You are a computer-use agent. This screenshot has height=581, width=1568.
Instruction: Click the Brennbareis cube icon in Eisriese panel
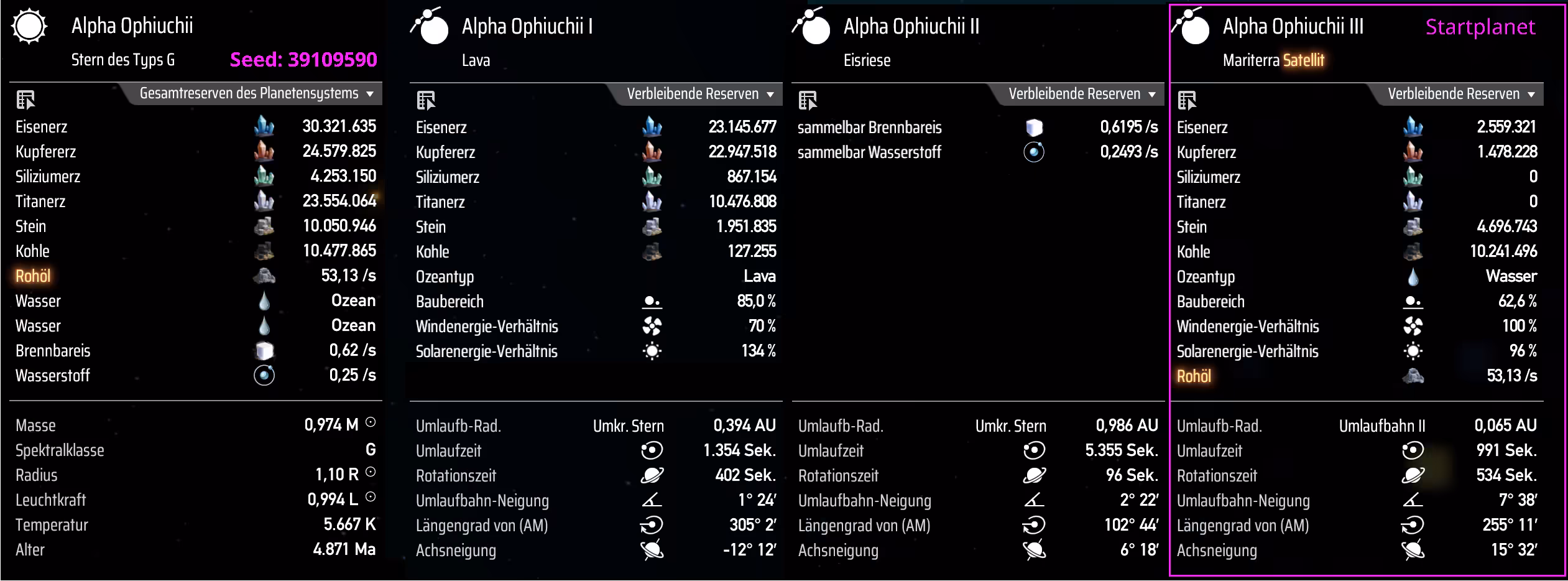[x=1034, y=128]
